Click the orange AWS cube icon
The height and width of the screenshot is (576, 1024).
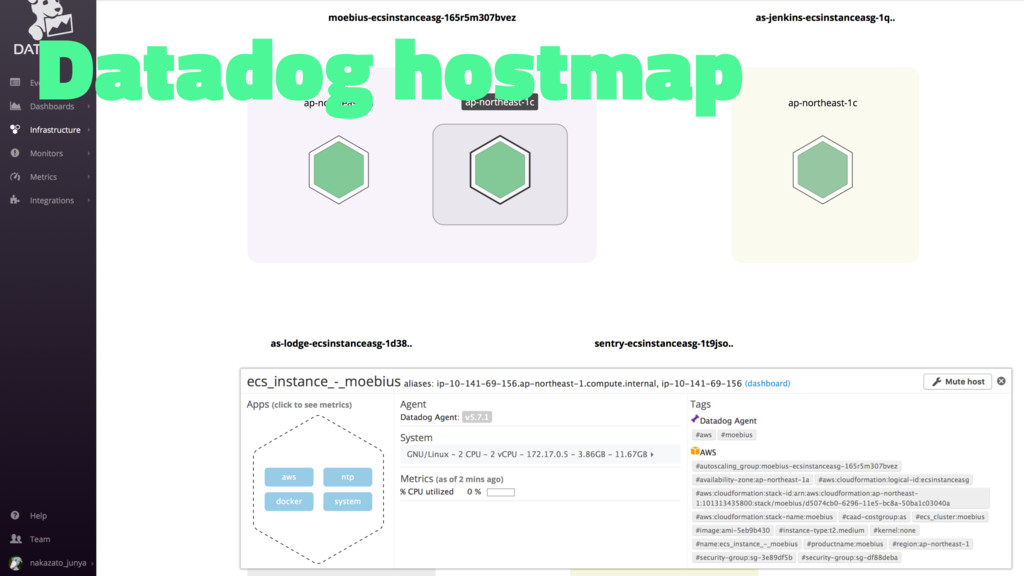tap(695, 451)
